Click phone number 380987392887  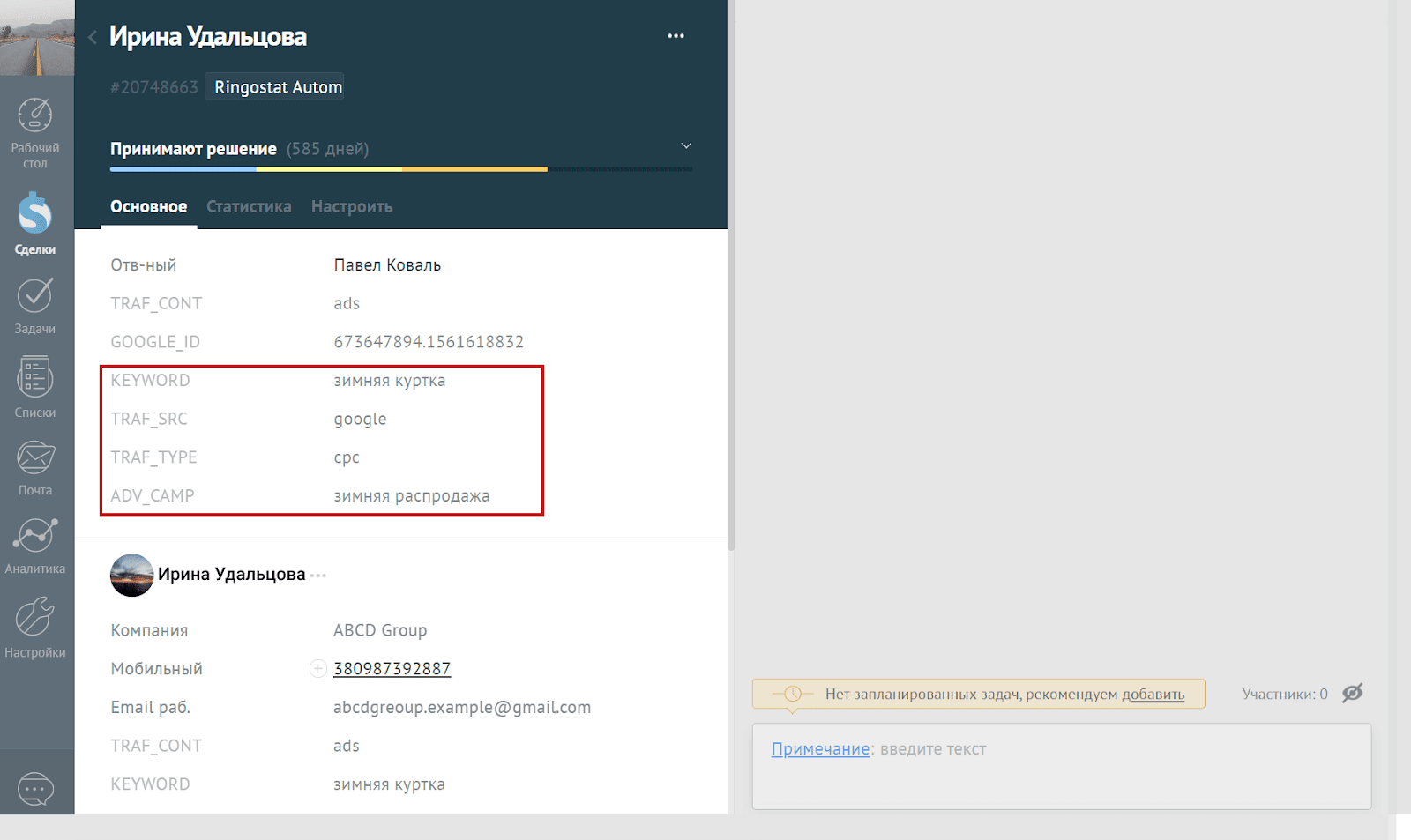[x=392, y=669]
